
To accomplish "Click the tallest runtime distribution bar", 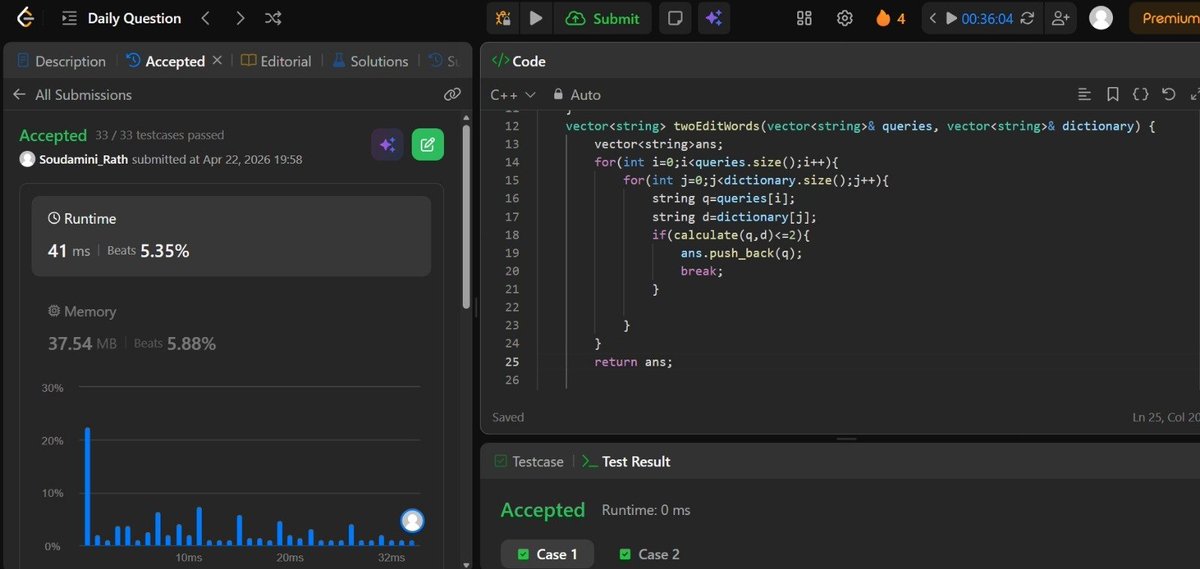I will coord(87,486).
